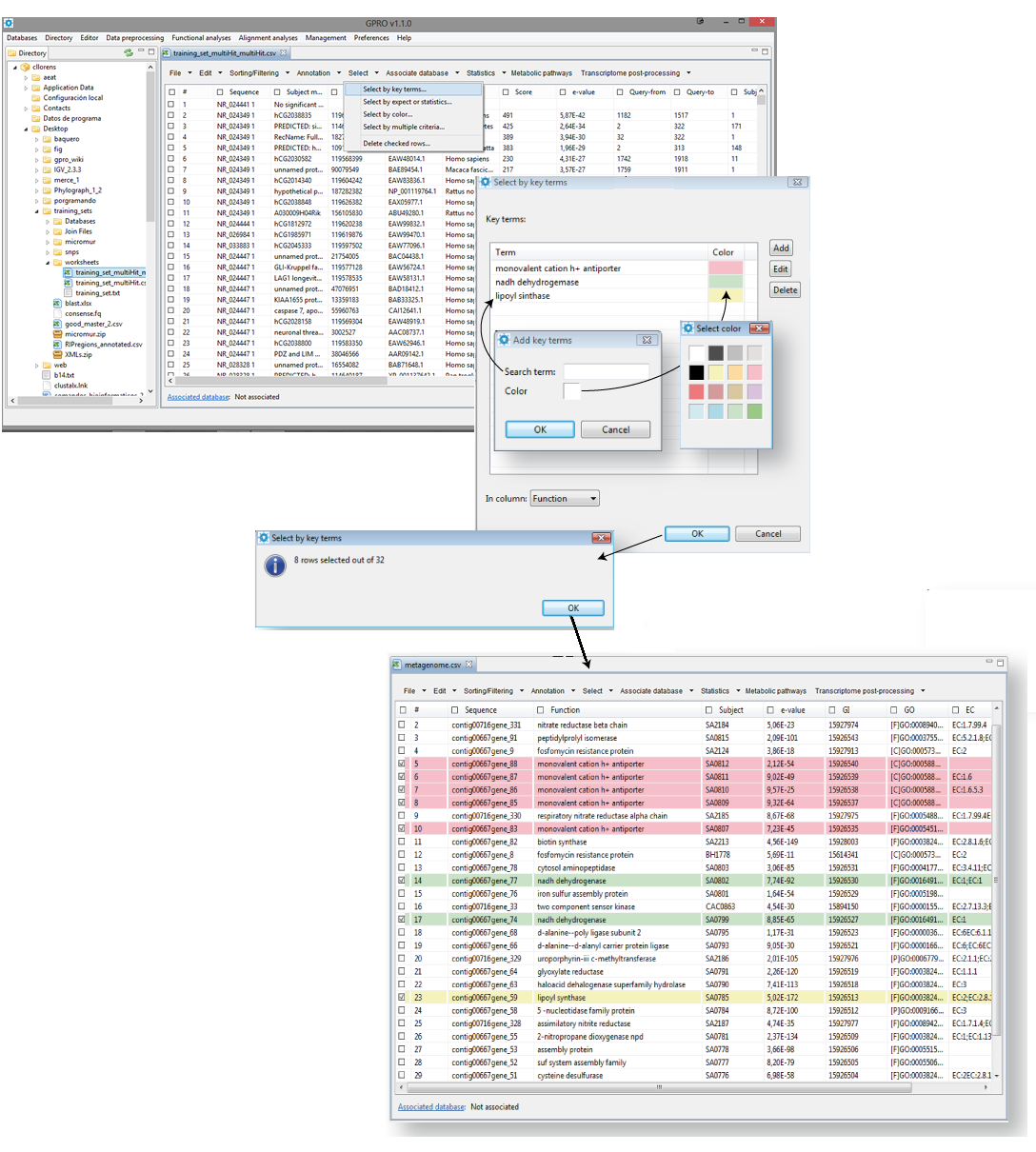Click the Associated database link in metagenome view
This screenshot has width=1036, height=1152.
(x=430, y=1107)
